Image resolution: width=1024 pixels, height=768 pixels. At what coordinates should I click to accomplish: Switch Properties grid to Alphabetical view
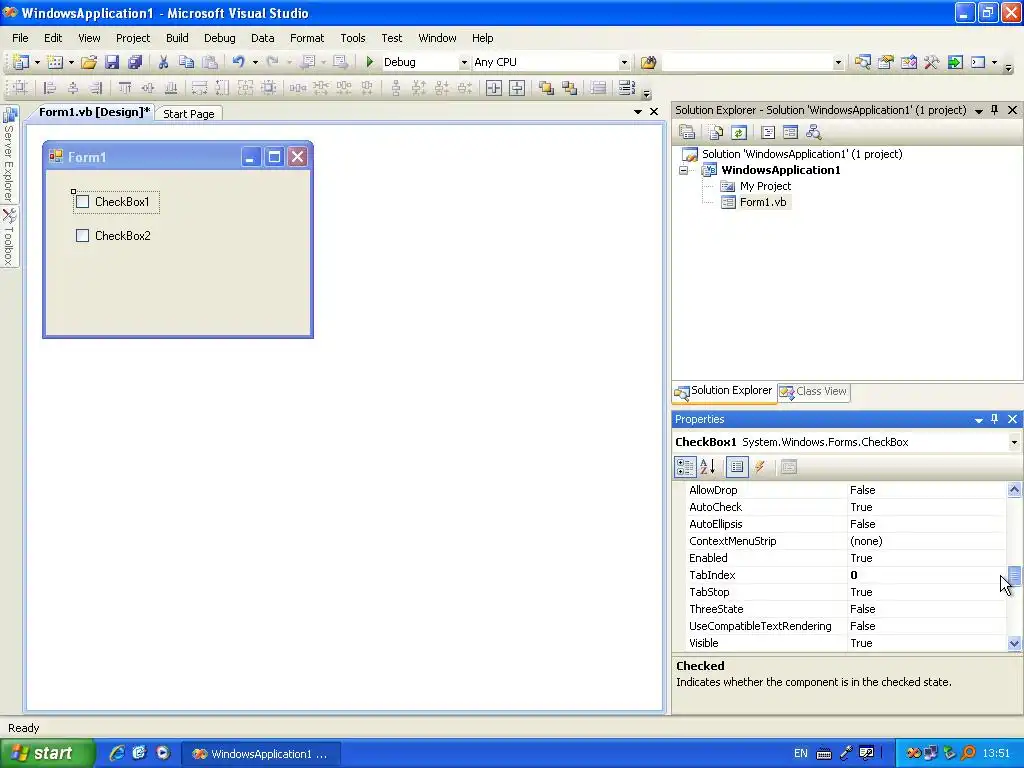[708, 467]
